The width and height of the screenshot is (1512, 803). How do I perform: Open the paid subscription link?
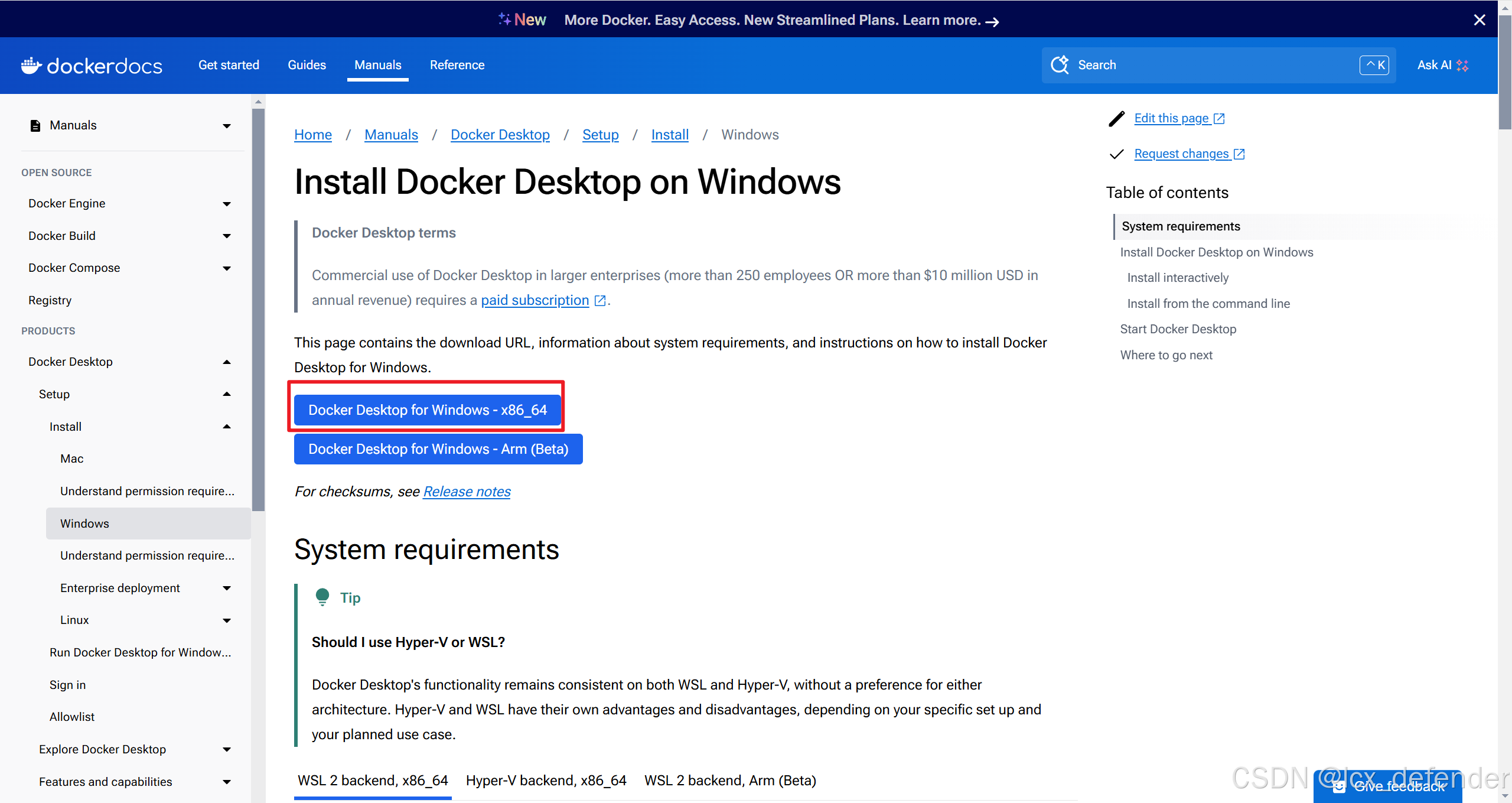point(535,300)
